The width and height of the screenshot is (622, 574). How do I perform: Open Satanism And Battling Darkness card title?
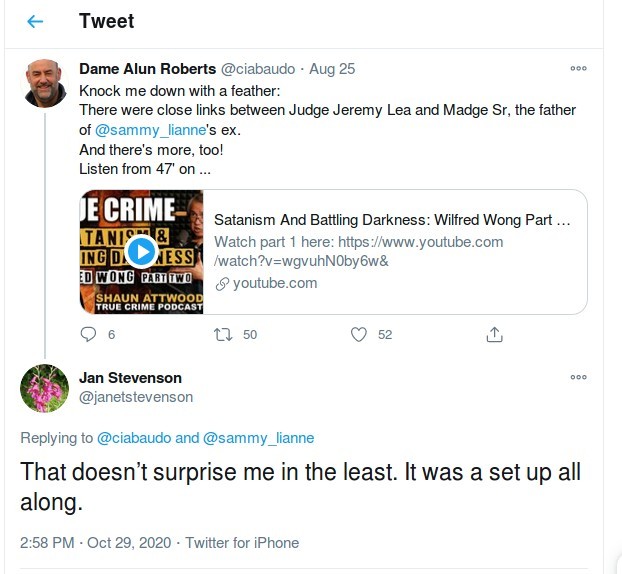point(392,220)
